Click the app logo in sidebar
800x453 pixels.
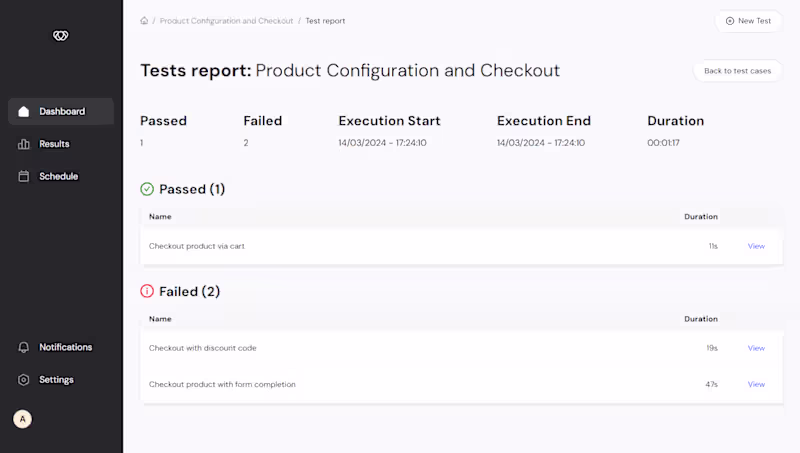point(61,36)
